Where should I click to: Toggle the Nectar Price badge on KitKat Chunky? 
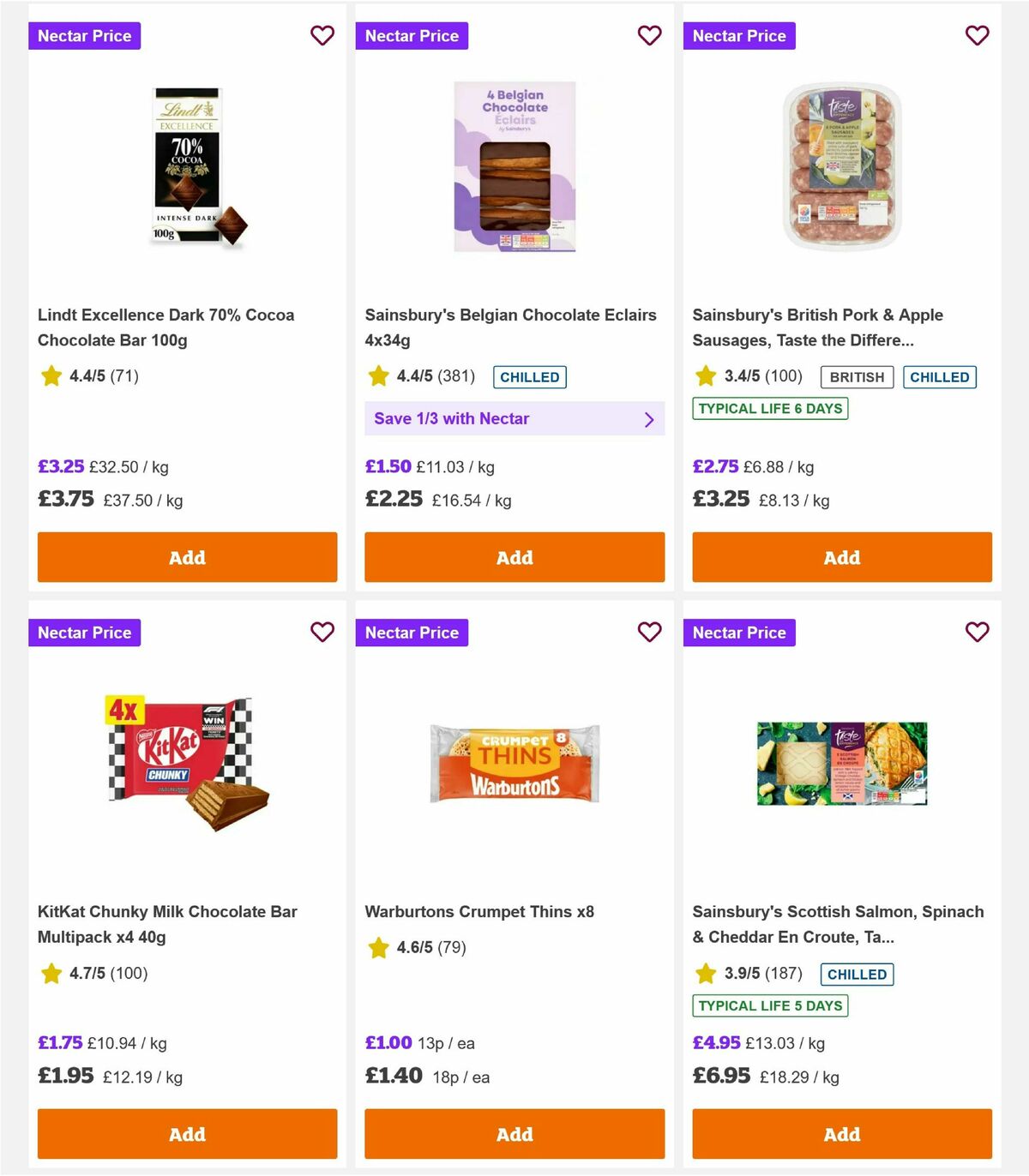point(84,633)
